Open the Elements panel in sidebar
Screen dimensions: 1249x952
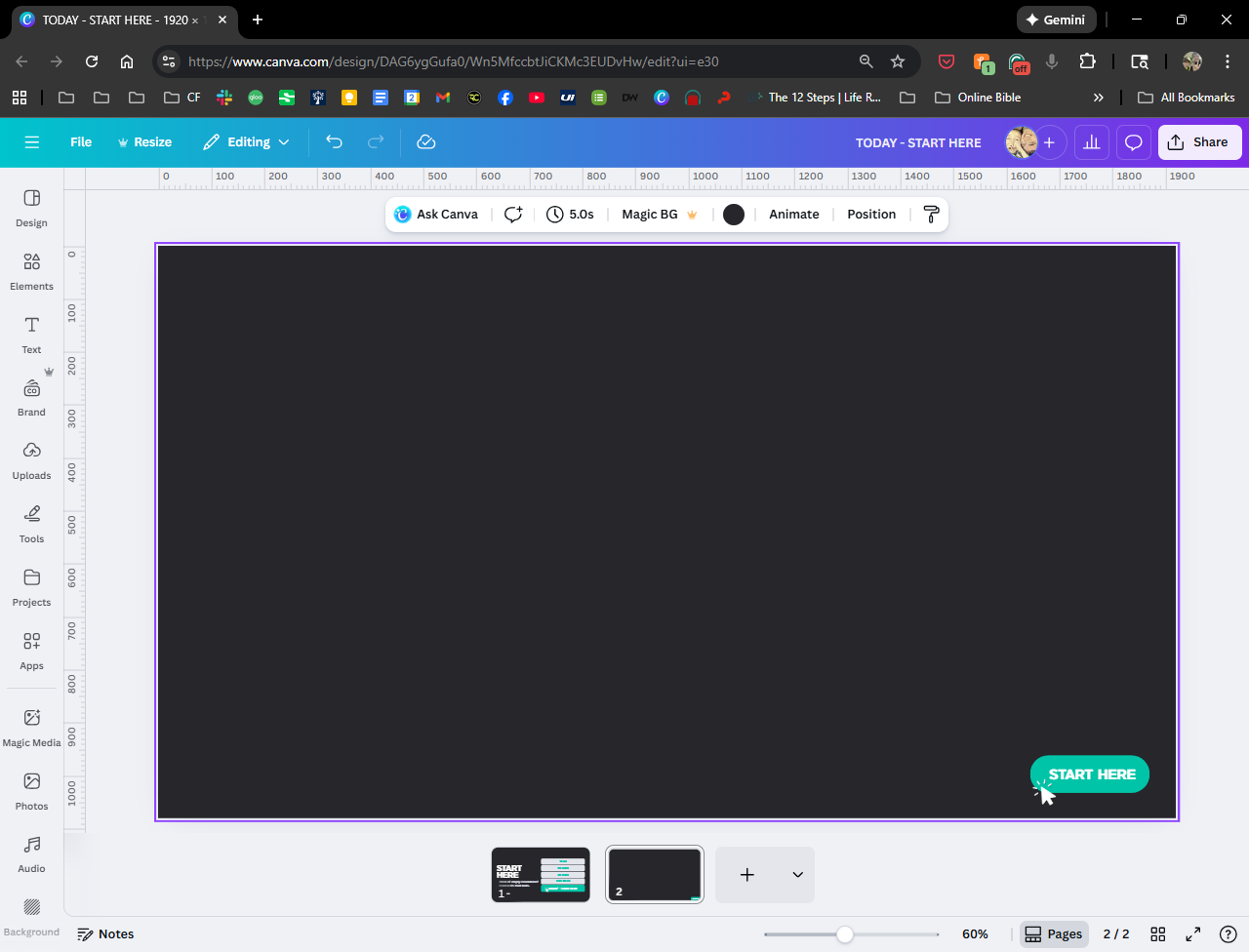click(31, 271)
